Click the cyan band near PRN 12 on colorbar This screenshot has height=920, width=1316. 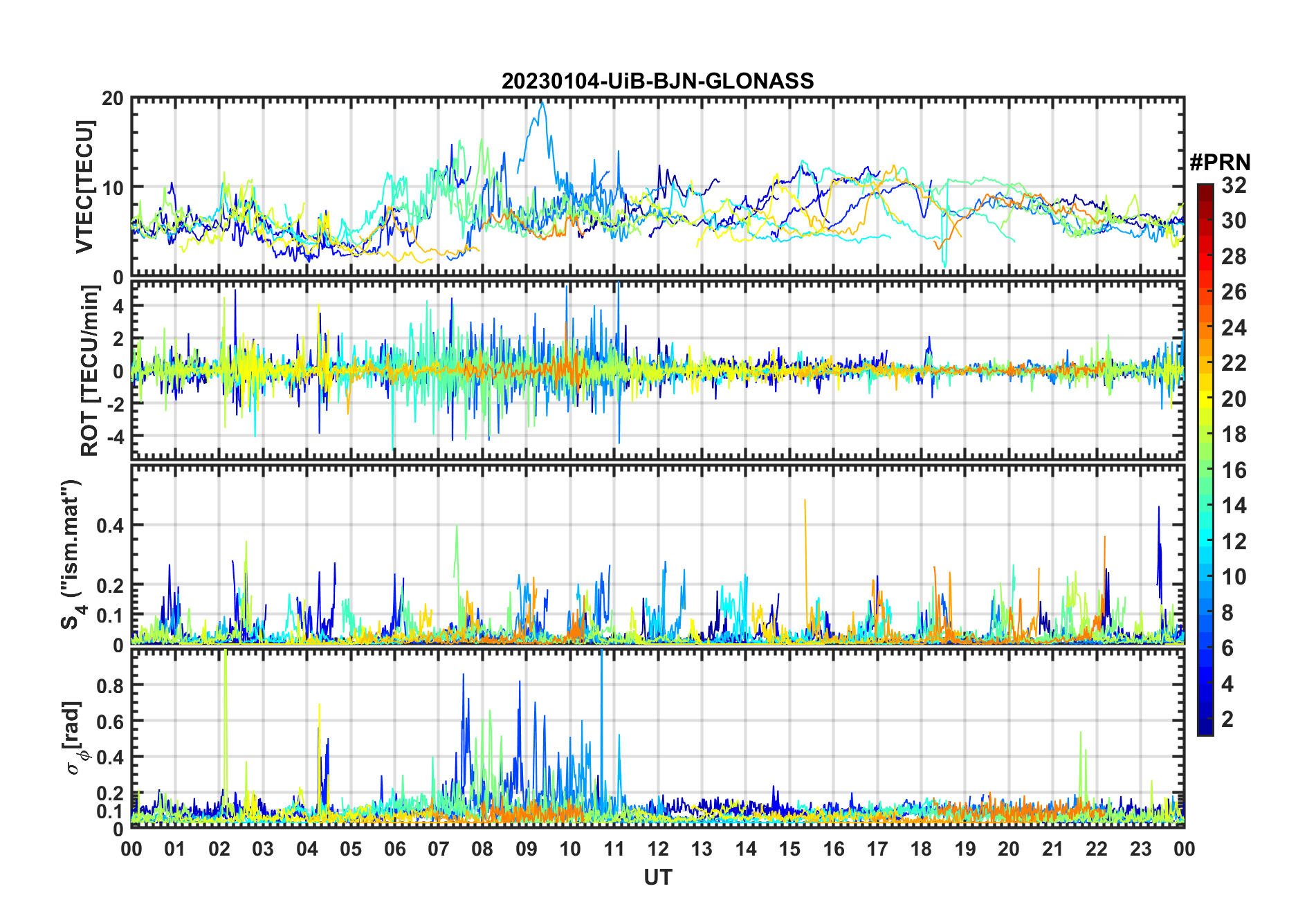pyautogui.click(x=1205, y=541)
